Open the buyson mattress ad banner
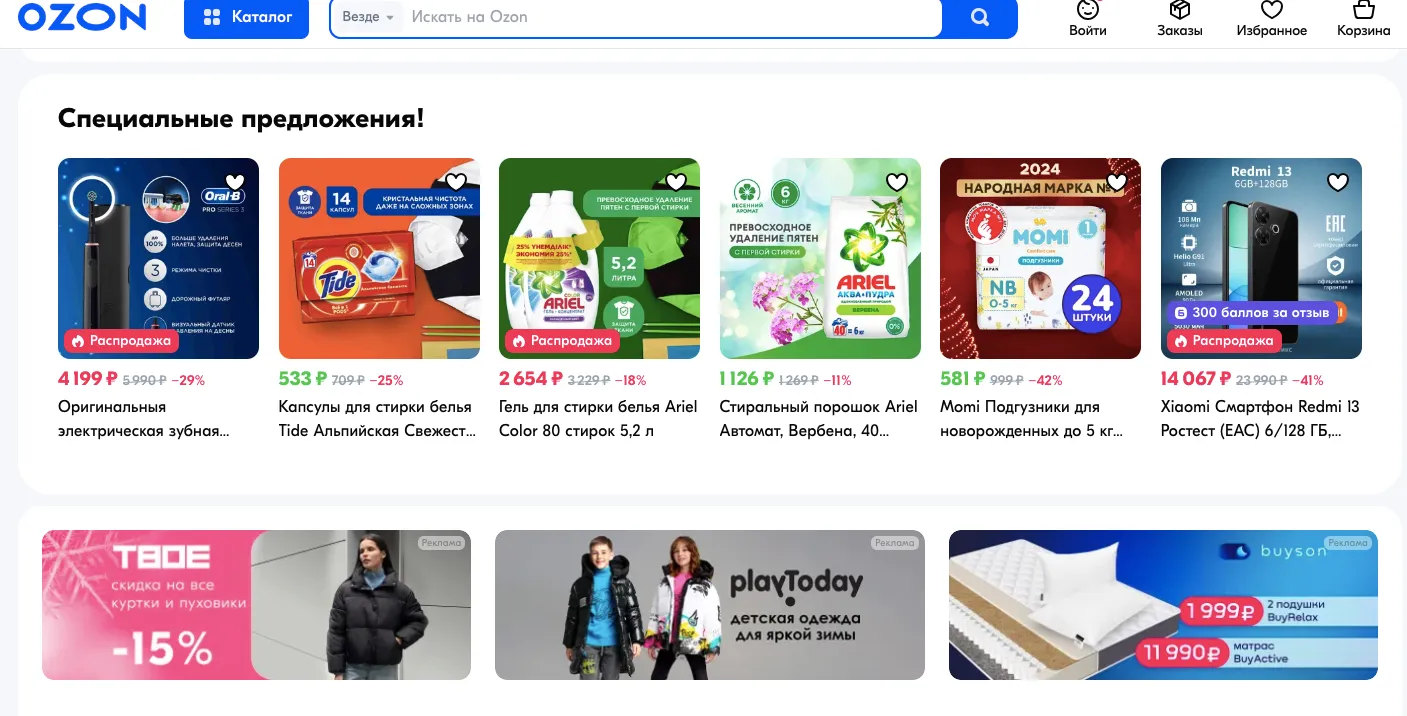 pos(1163,605)
